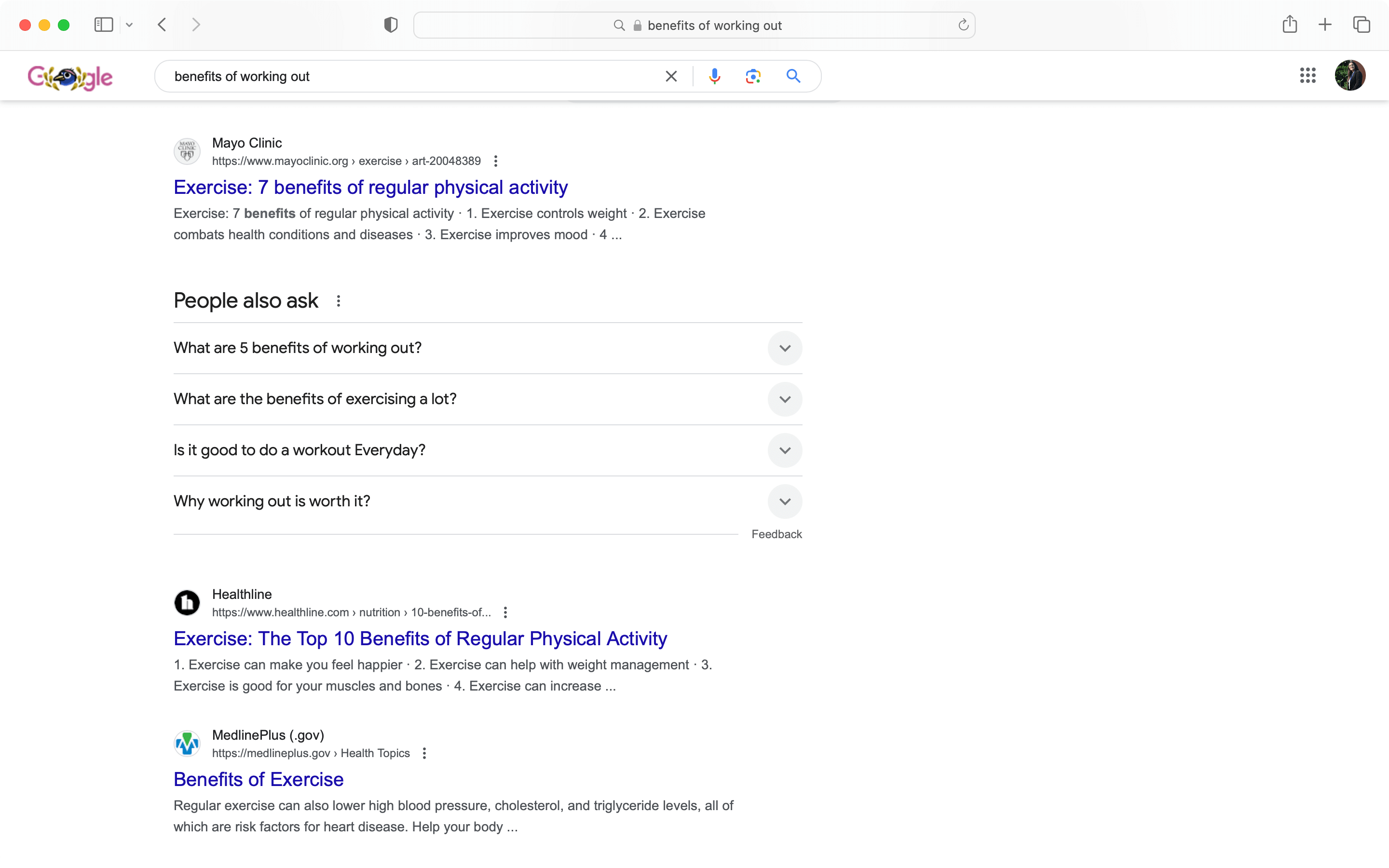
Task: Open the People also ask options menu
Action: (338, 301)
